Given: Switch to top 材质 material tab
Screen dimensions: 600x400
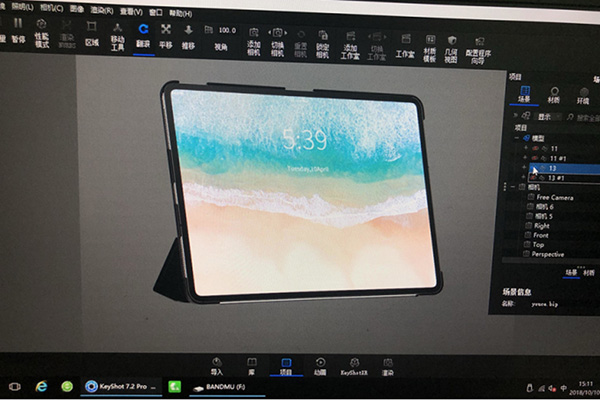Looking at the screenshot, I should pos(554,96).
